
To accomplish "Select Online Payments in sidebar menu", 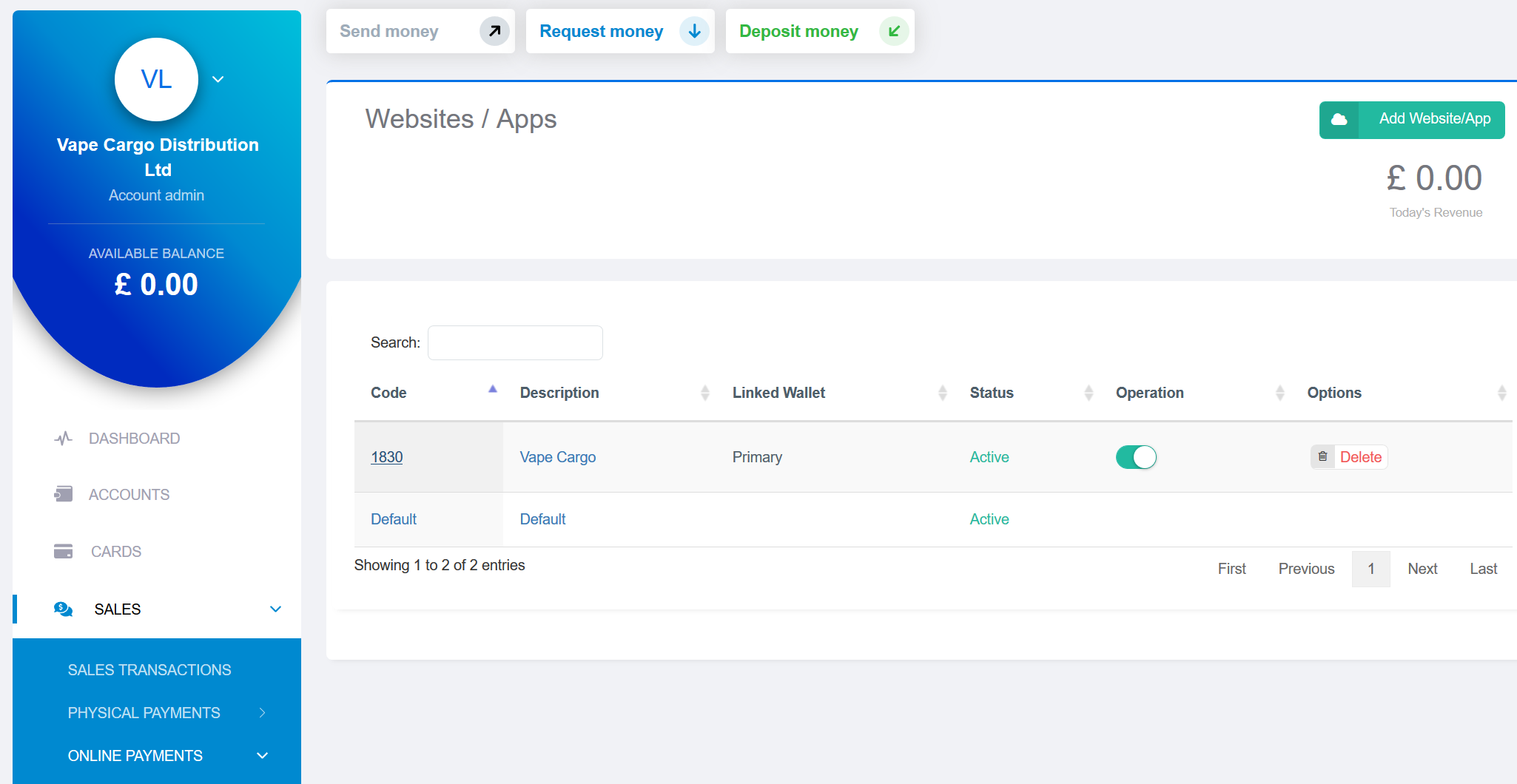I will click(135, 755).
